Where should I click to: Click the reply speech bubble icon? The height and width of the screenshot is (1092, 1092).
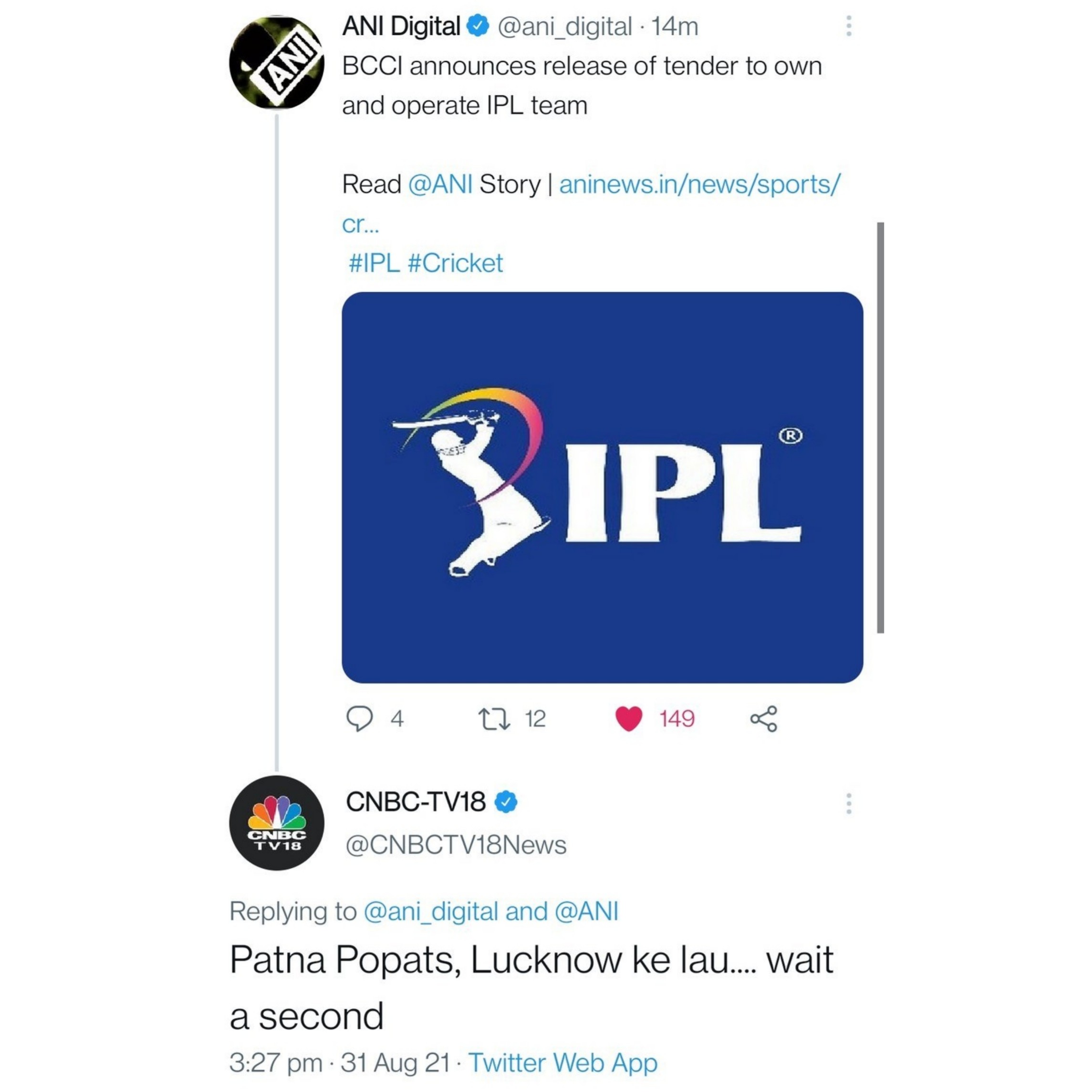coord(359,718)
